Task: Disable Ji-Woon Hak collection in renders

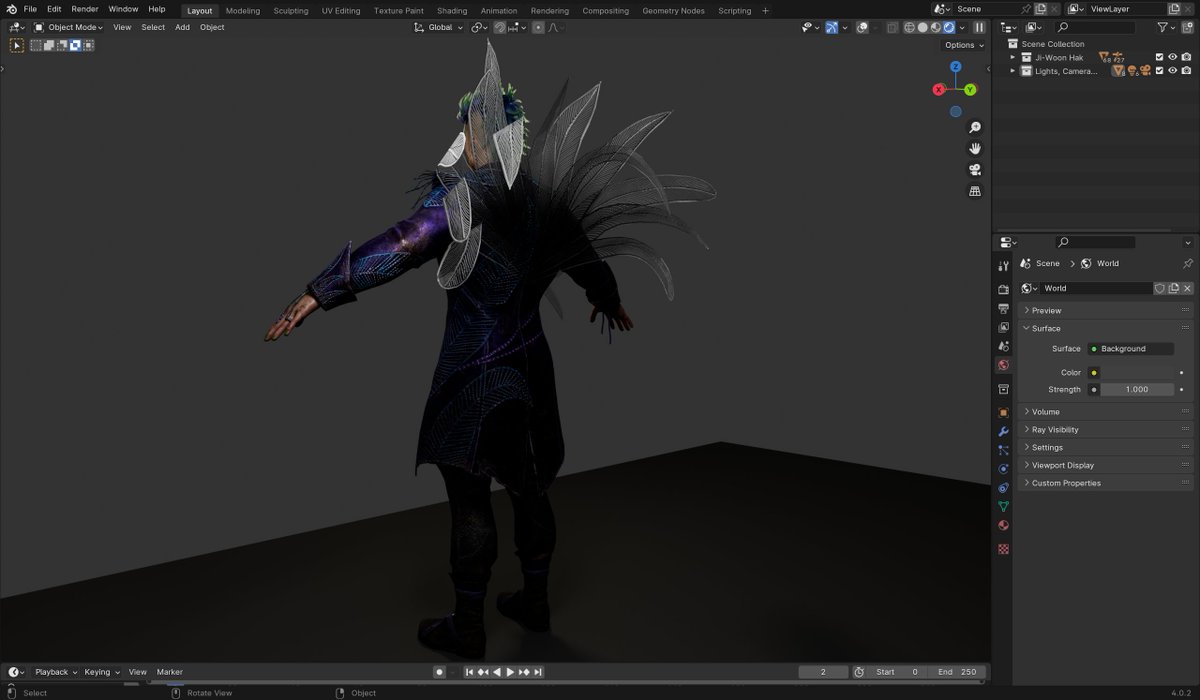Action: (x=1186, y=57)
